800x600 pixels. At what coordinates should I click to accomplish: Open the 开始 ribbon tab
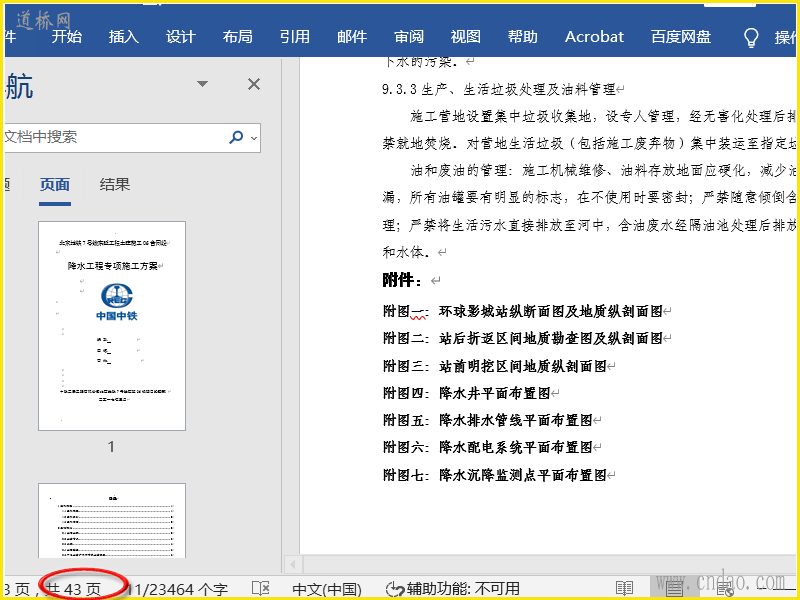(x=66, y=37)
